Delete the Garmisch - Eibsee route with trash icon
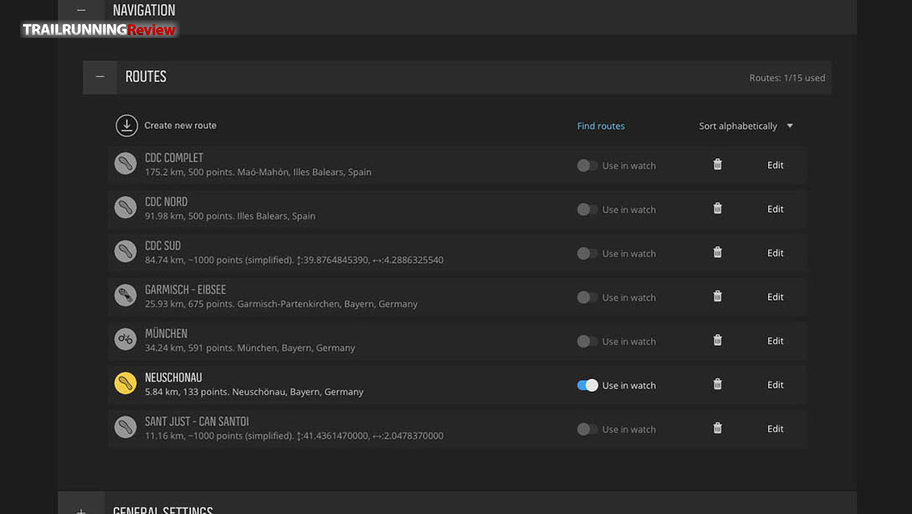 tap(718, 296)
